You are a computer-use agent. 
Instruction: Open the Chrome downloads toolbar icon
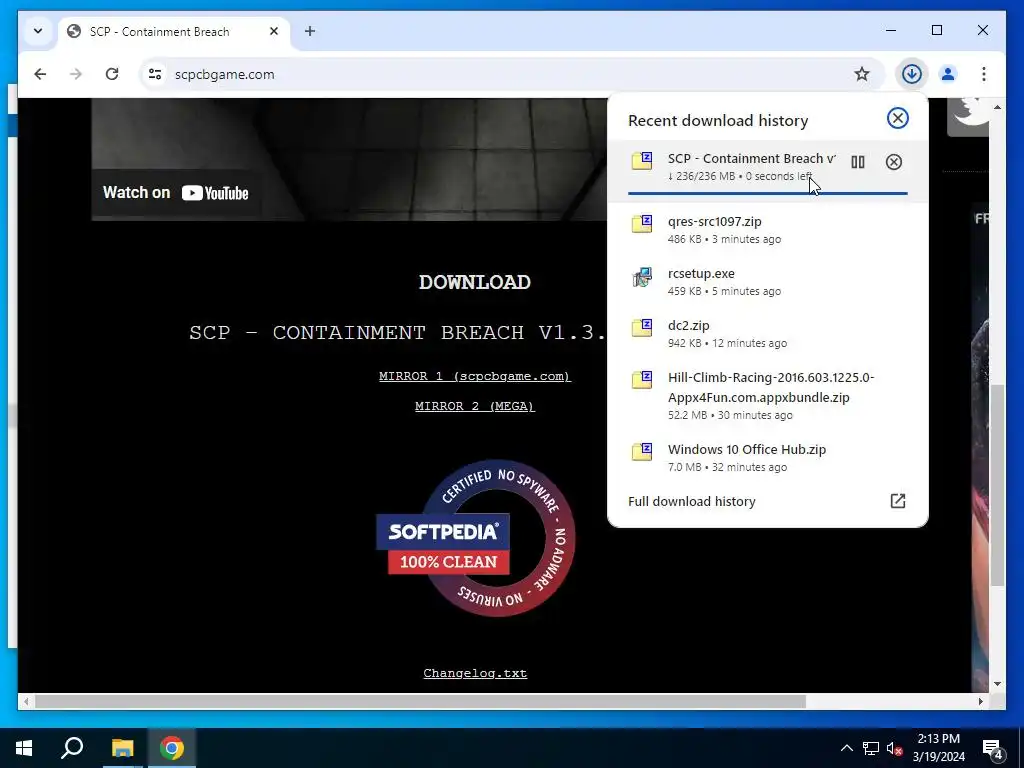[911, 74]
